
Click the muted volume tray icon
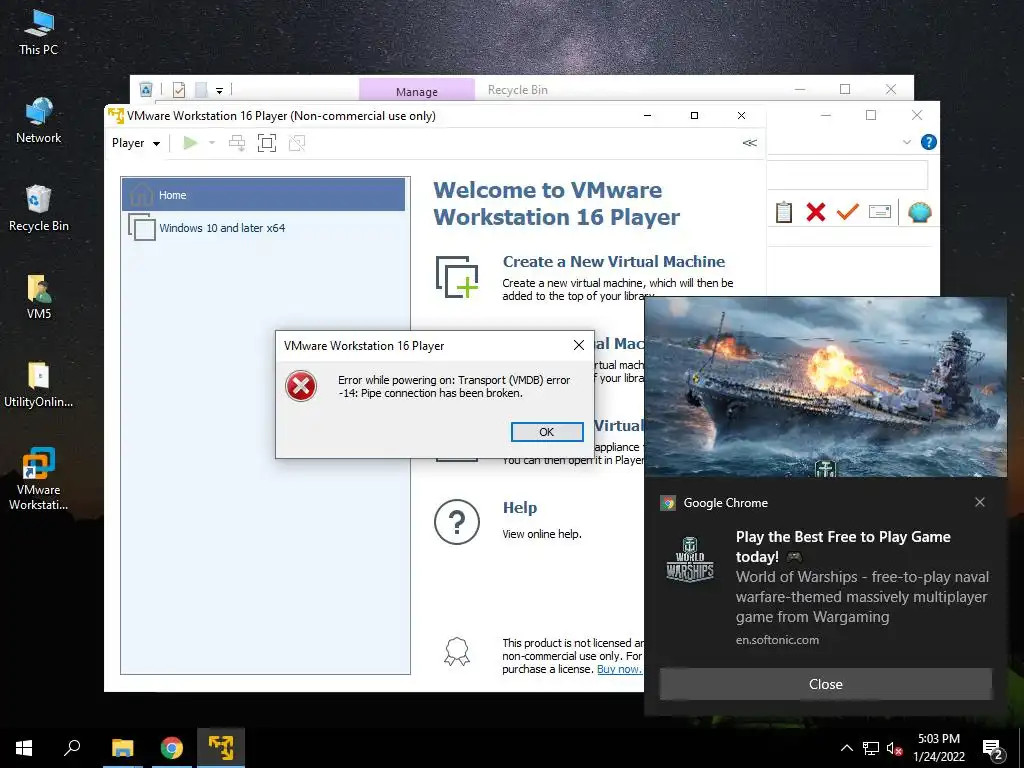(x=895, y=748)
